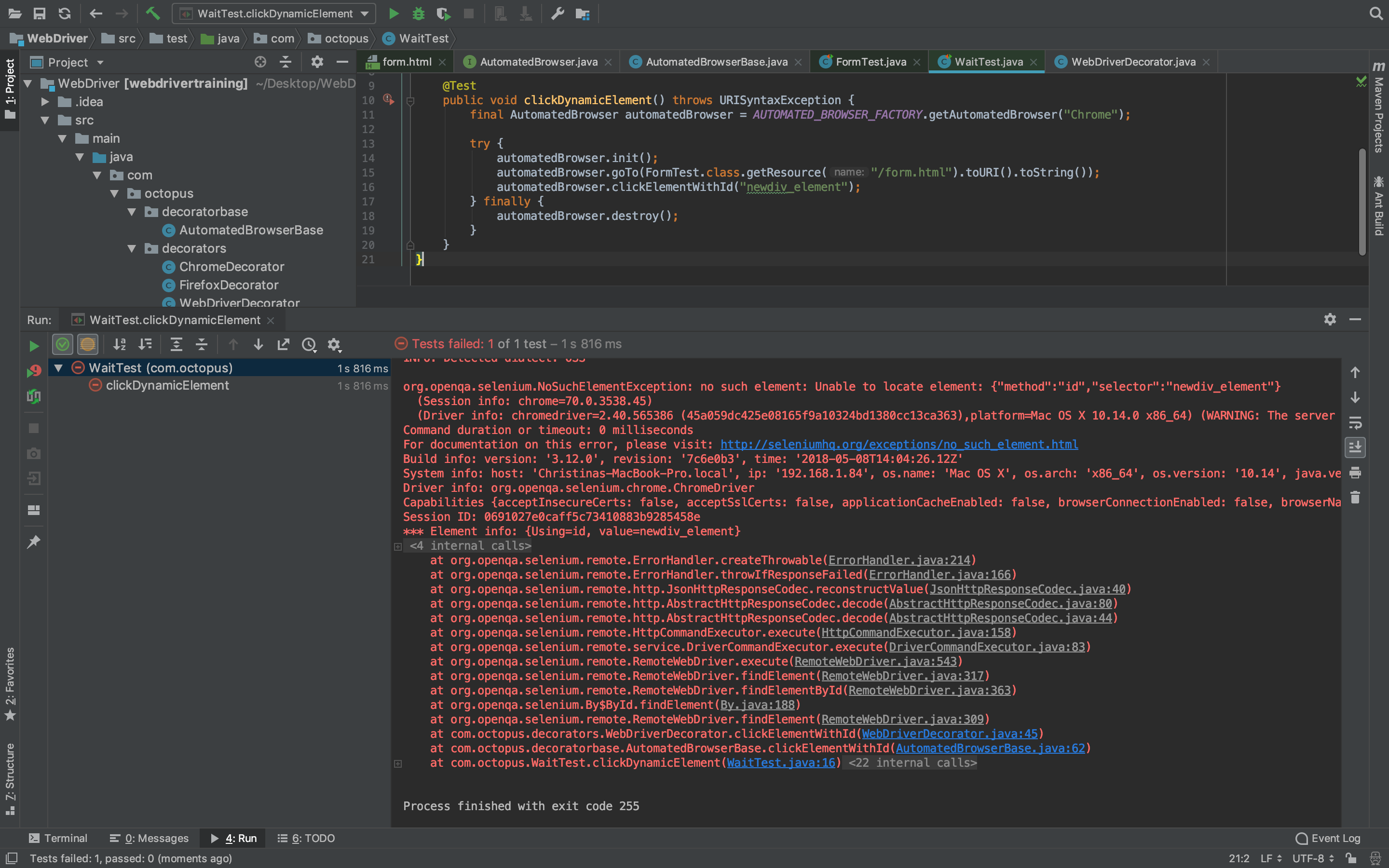Click the Debug bug icon in toolbar
The width and height of the screenshot is (1389, 868).
[419, 13]
